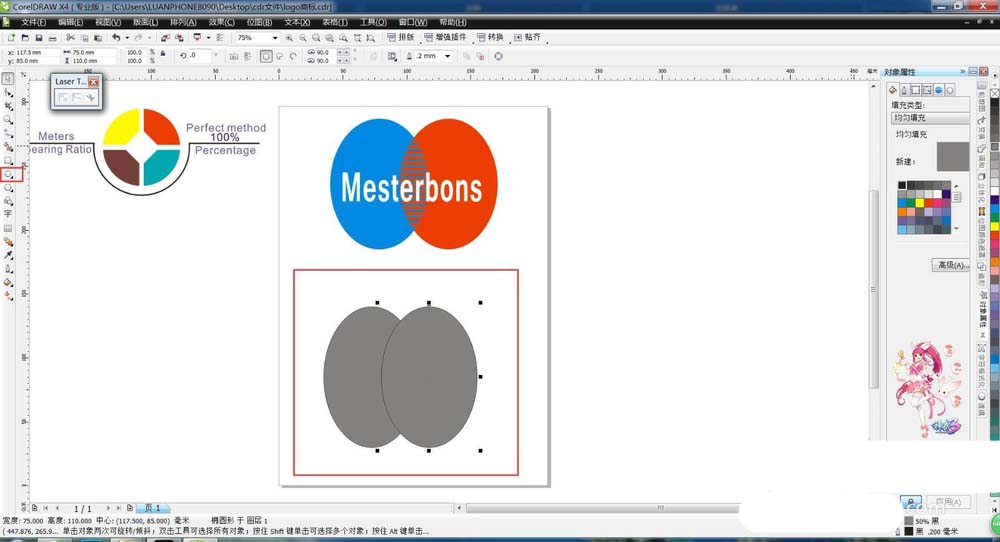Click the Open file icon
The width and height of the screenshot is (1000, 542).
(x=25, y=38)
